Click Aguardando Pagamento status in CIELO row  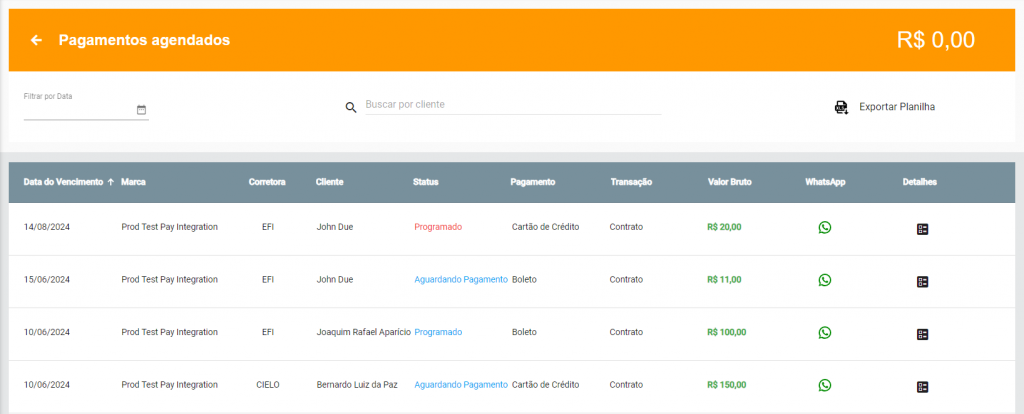461,385
